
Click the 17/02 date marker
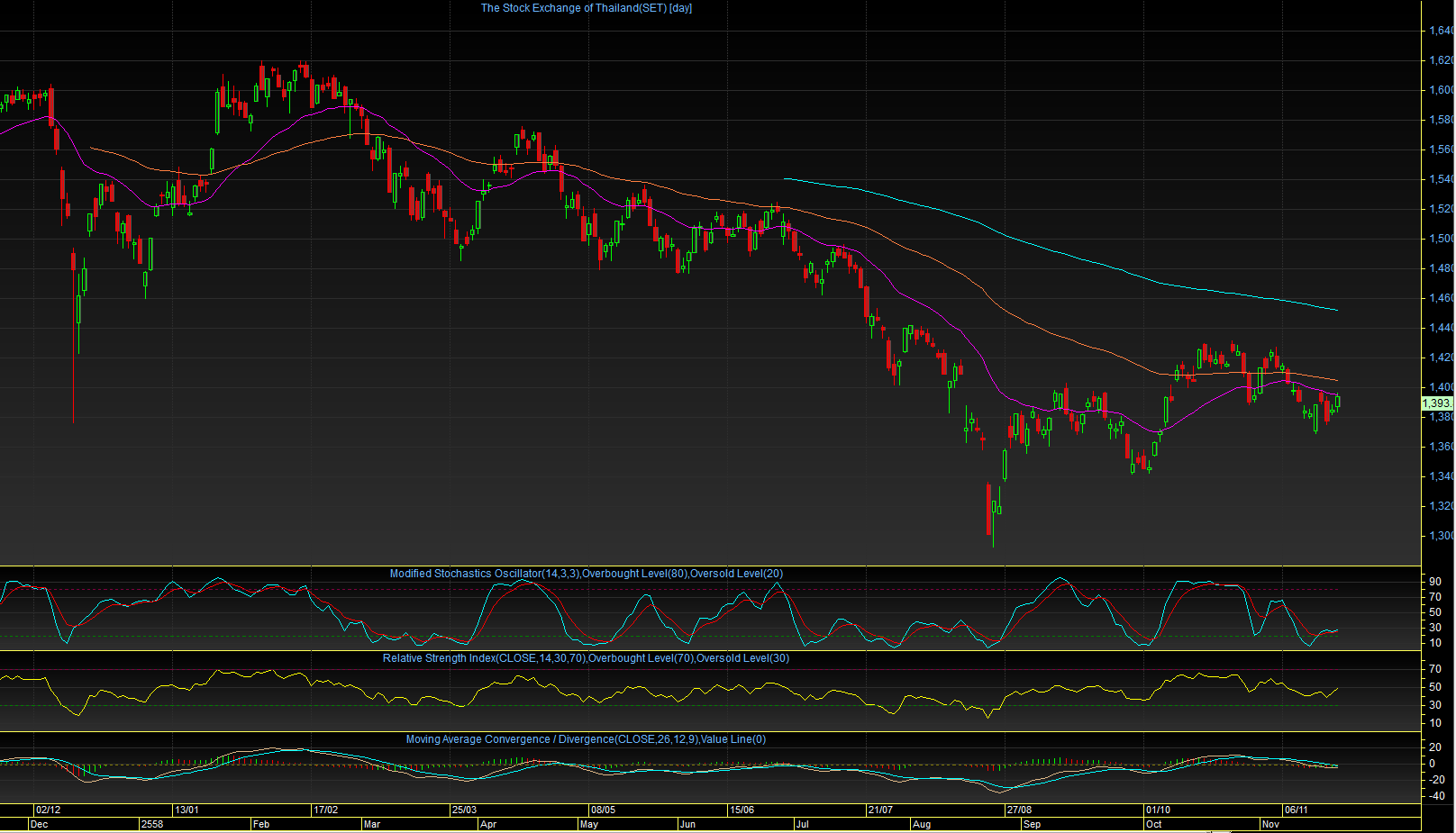(325, 810)
